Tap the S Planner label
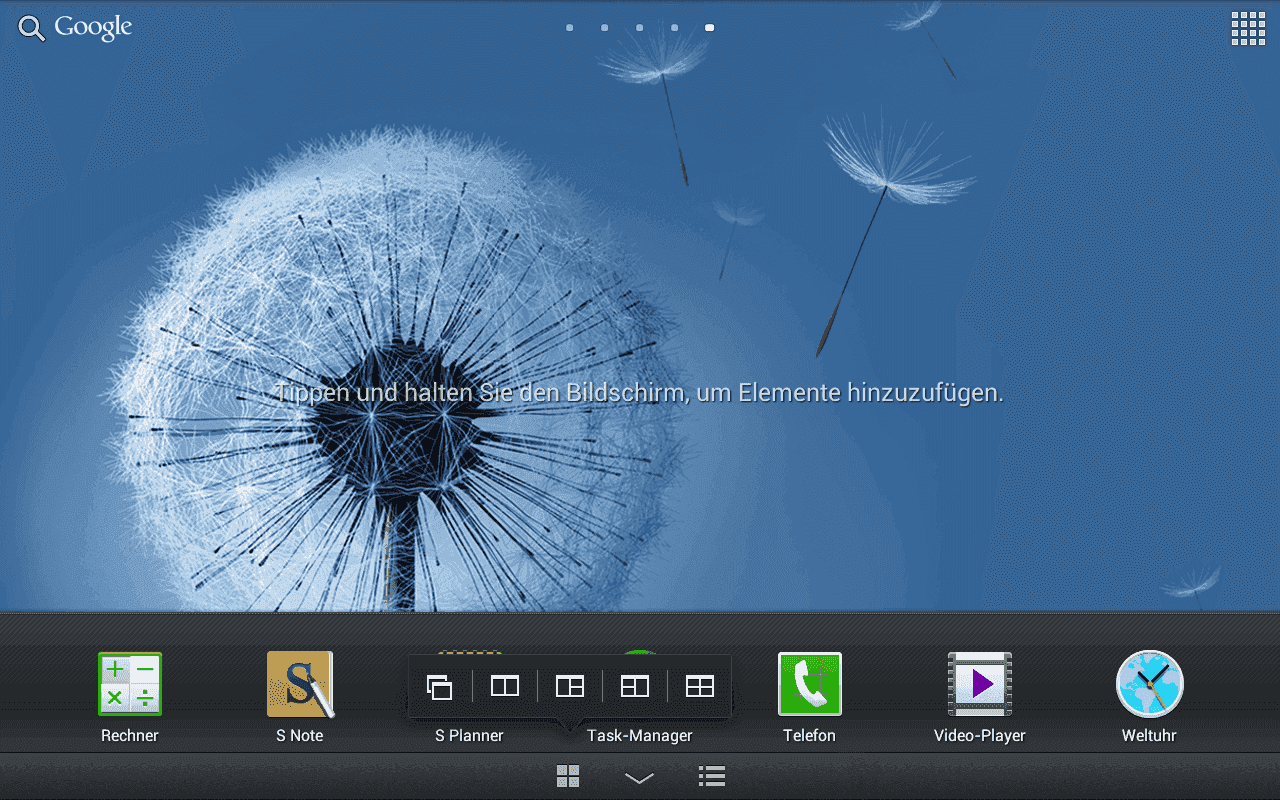 tap(469, 736)
